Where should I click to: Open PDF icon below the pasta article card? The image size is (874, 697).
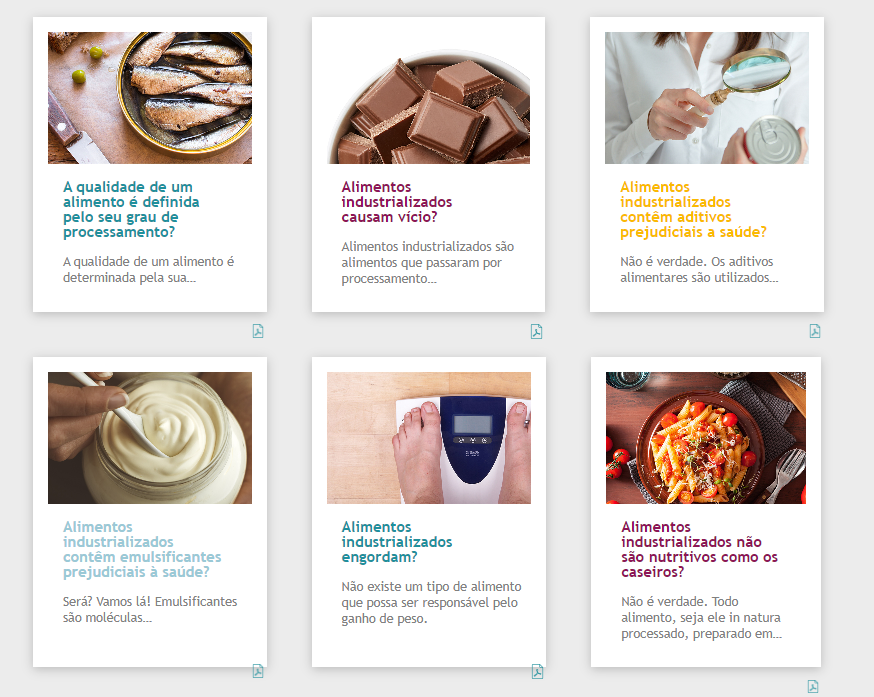coord(813,686)
